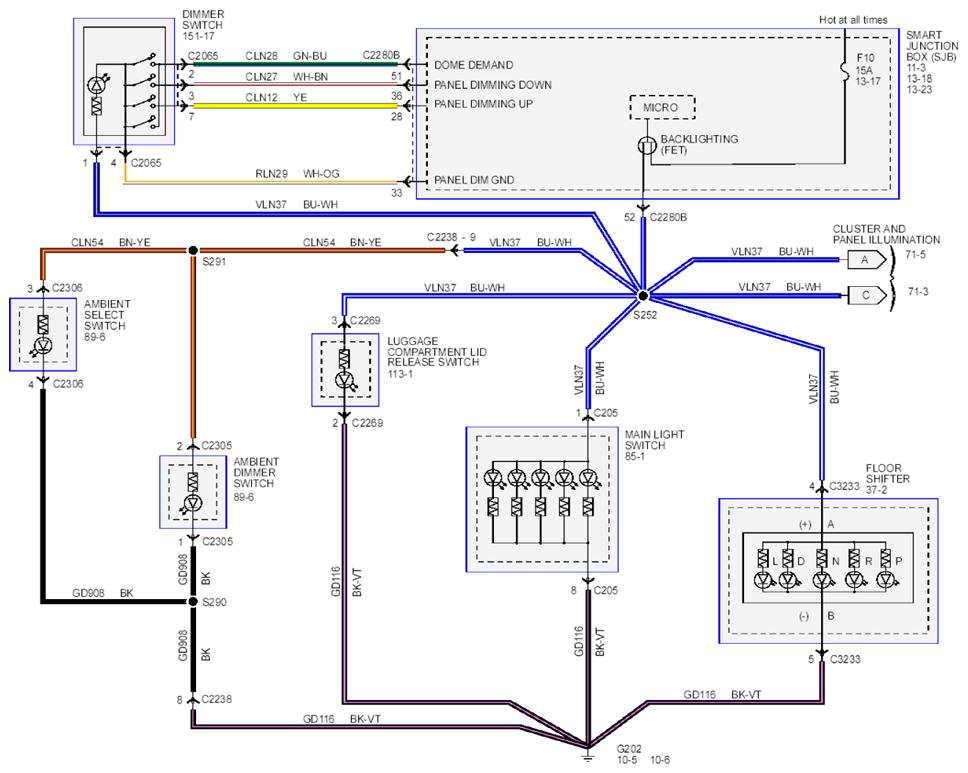
Task: Click the CLN28 GN-BU wire label
Action: point(286,56)
